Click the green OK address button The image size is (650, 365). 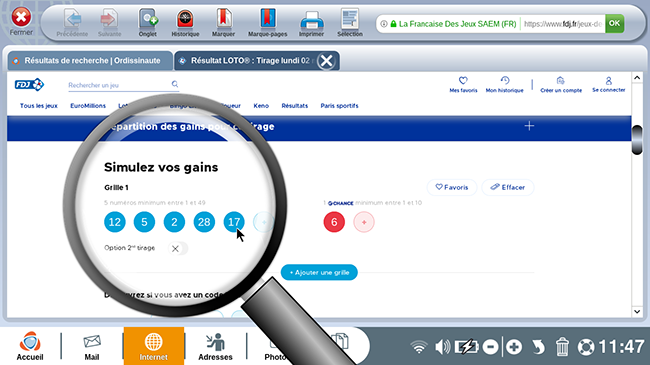(x=614, y=23)
